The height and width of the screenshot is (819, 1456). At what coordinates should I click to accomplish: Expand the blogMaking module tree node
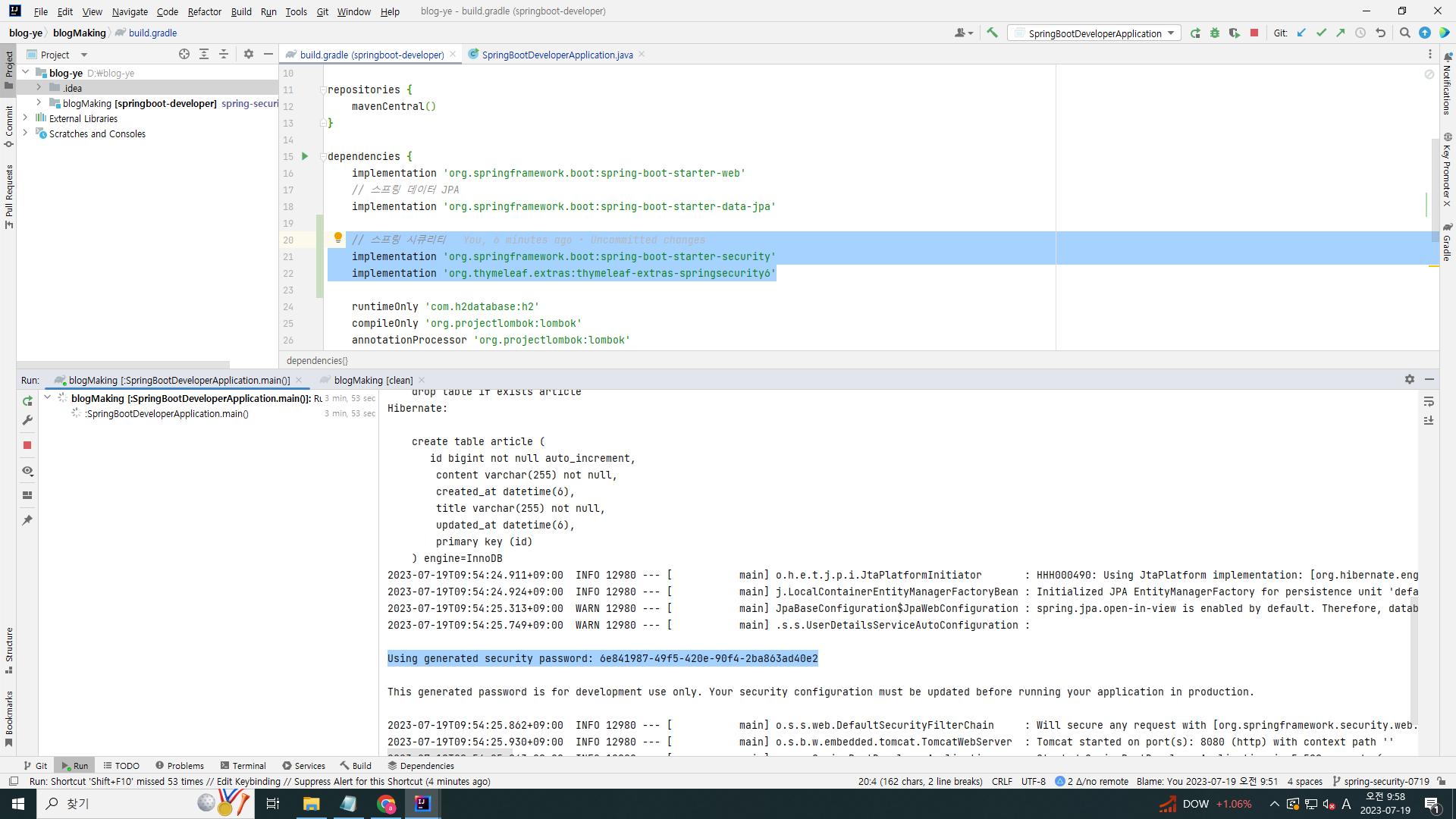[39, 103]
